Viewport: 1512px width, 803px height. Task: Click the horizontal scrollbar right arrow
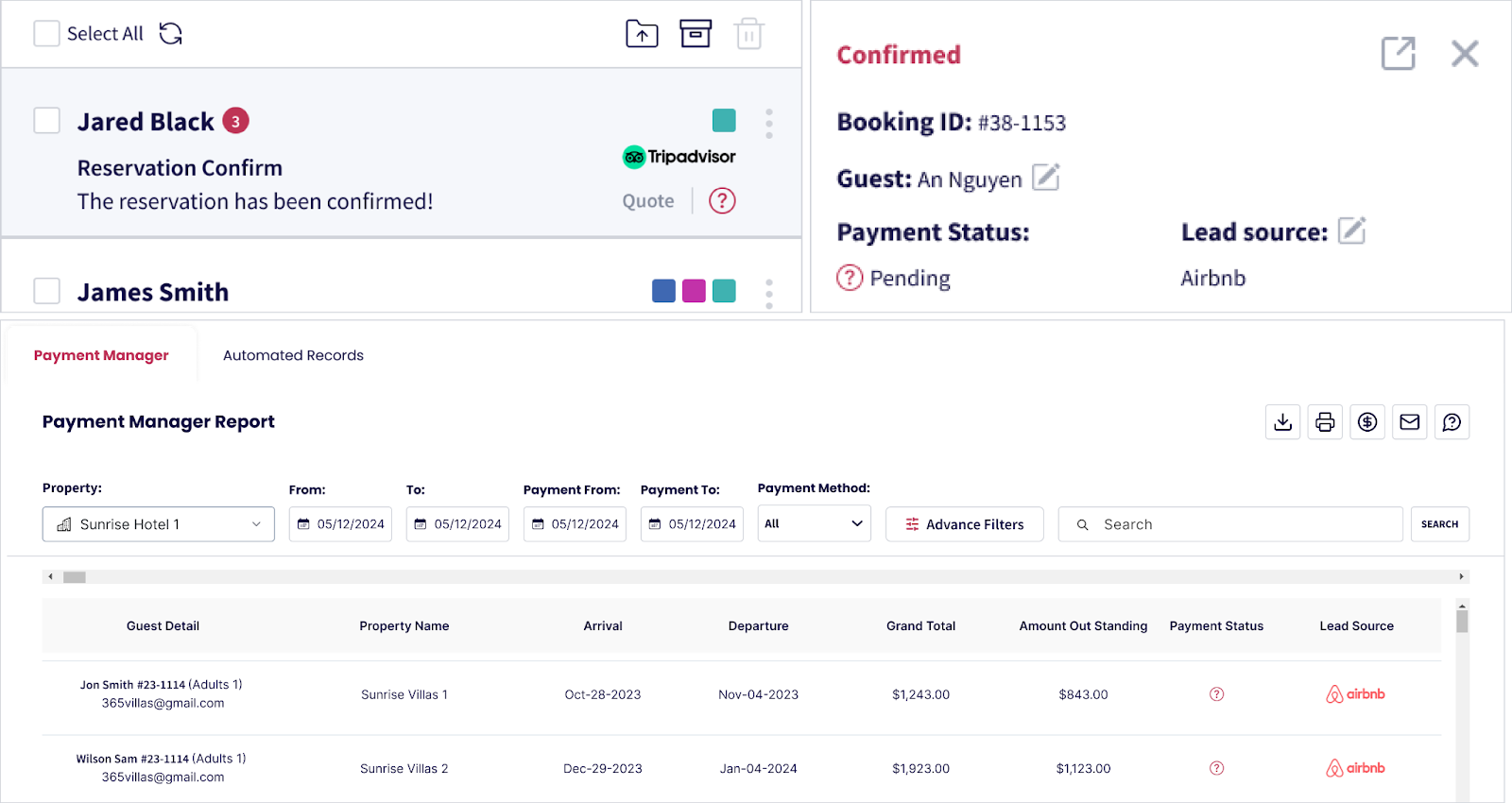coord(1461,576)
